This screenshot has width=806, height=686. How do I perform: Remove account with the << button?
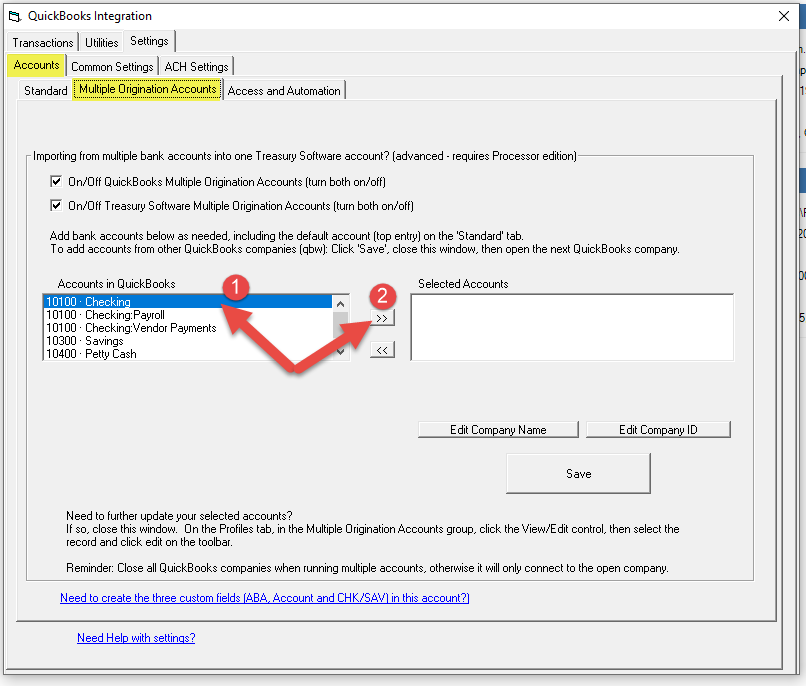tap(382, 350)
